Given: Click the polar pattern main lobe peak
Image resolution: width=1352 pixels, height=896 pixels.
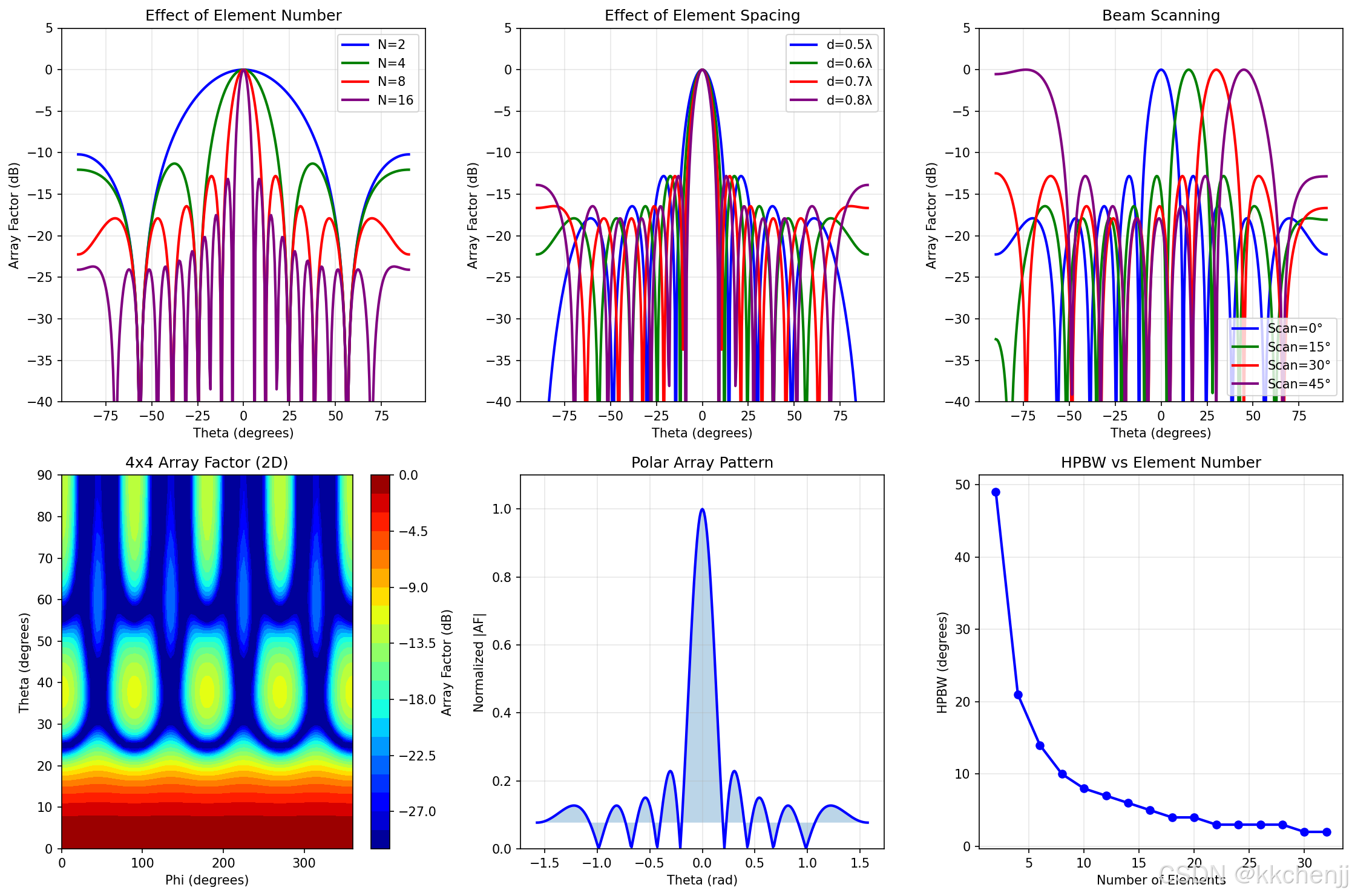Looking at the screenshot, I should (x=702, y=509).
